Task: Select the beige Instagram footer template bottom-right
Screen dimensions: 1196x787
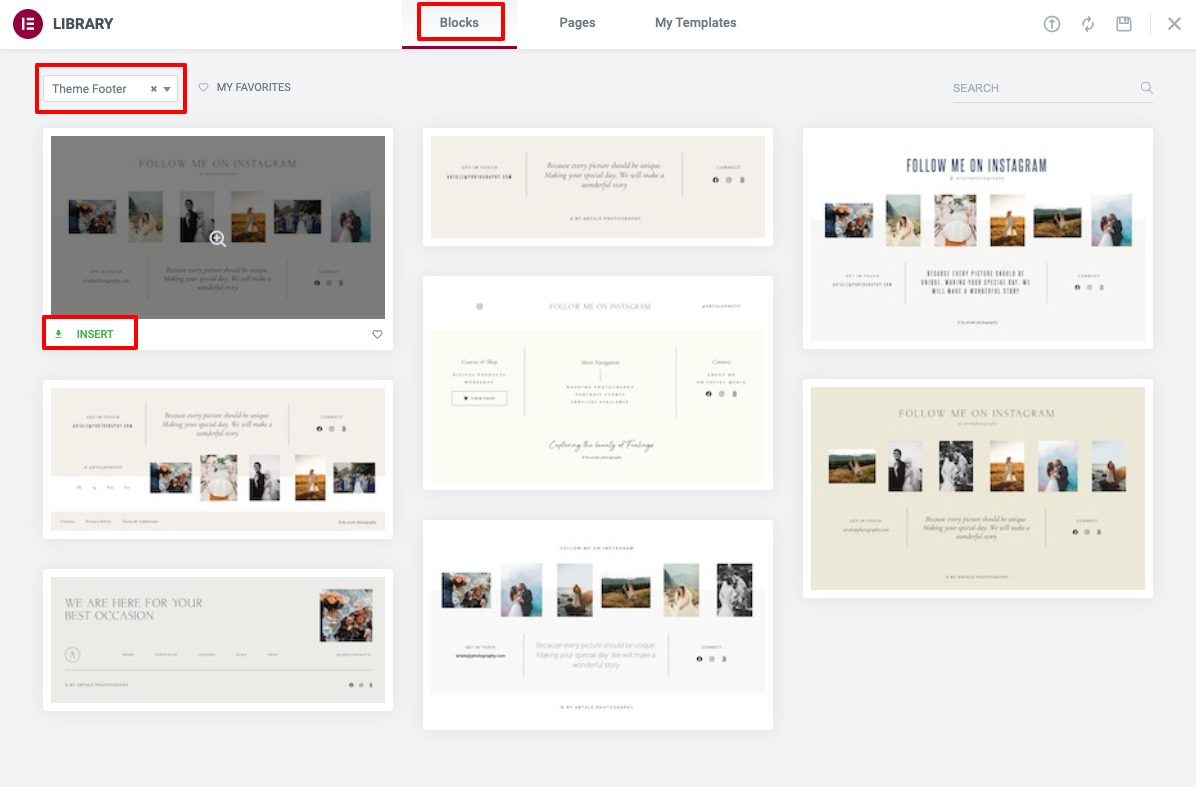Action: pyautogui.click(x=977, y=488)
